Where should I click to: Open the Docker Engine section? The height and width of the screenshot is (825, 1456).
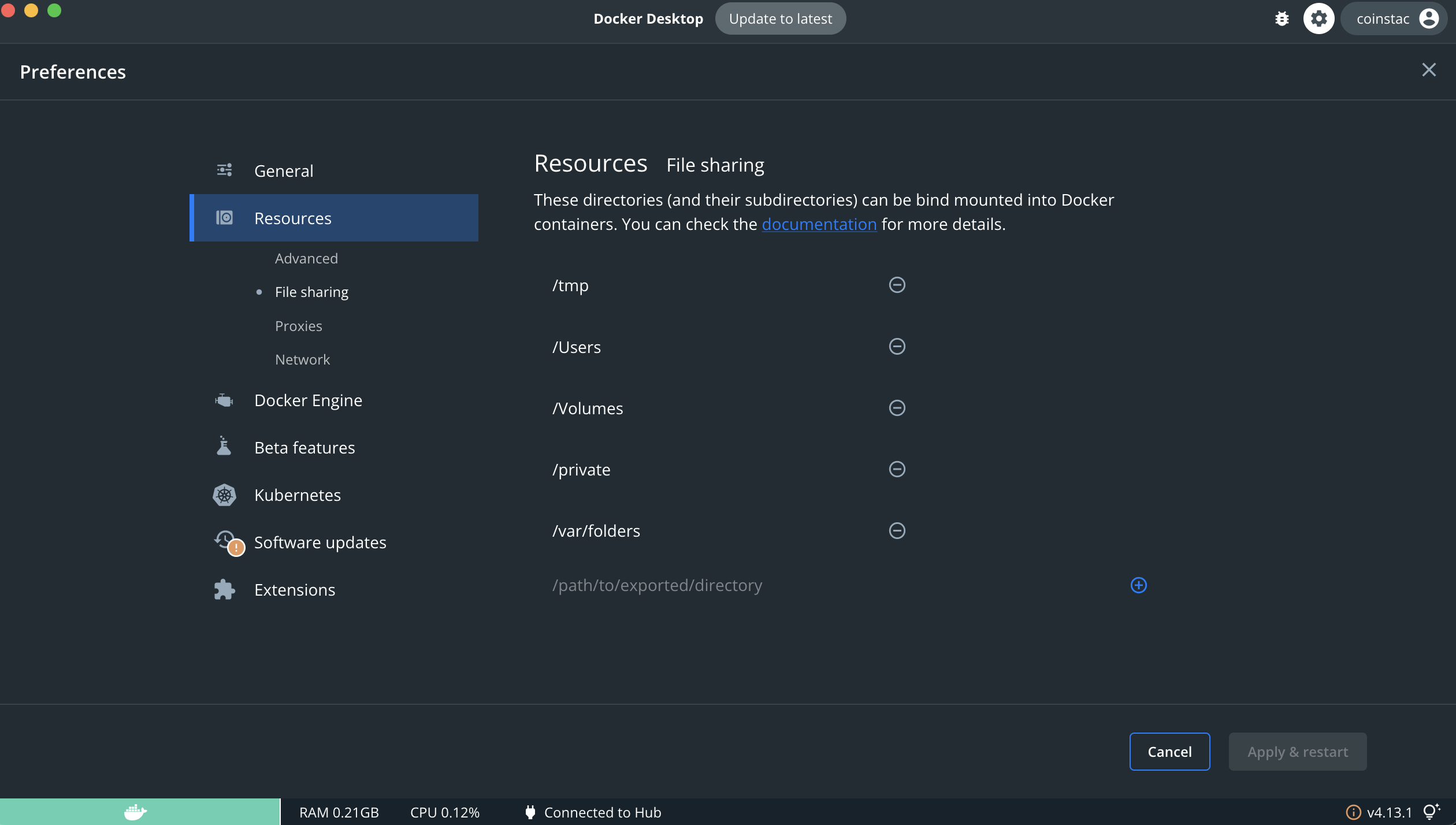(x=334, y=400)
